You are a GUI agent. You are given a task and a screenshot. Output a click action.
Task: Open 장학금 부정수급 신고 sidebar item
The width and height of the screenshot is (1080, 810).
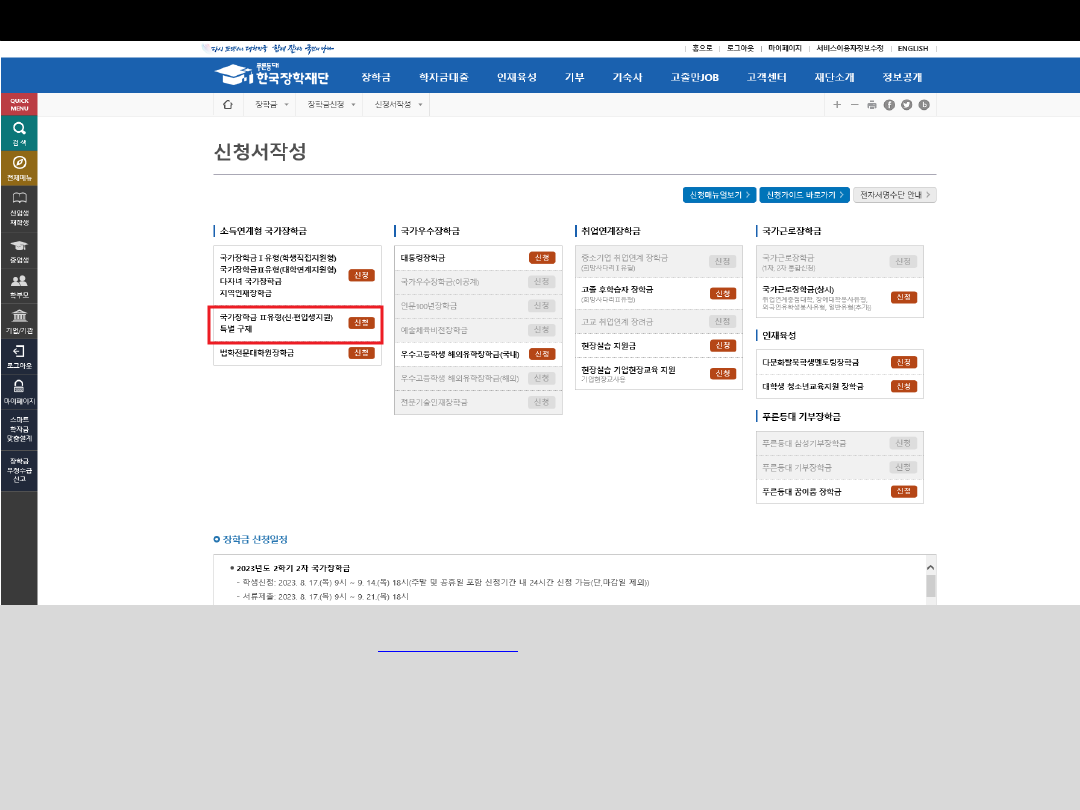(x=19, y=470)
